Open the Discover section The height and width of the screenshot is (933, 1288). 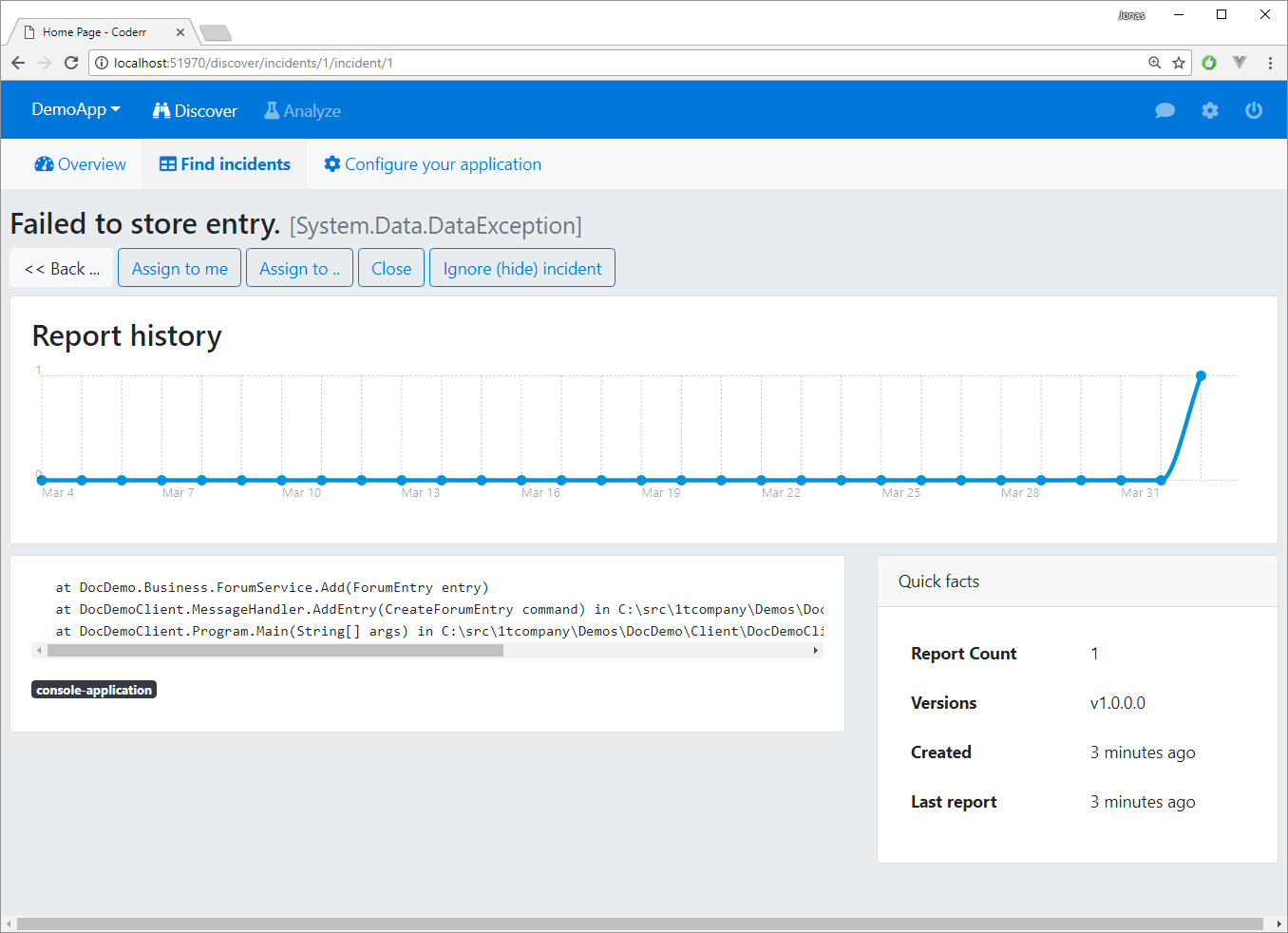(195, 111)
